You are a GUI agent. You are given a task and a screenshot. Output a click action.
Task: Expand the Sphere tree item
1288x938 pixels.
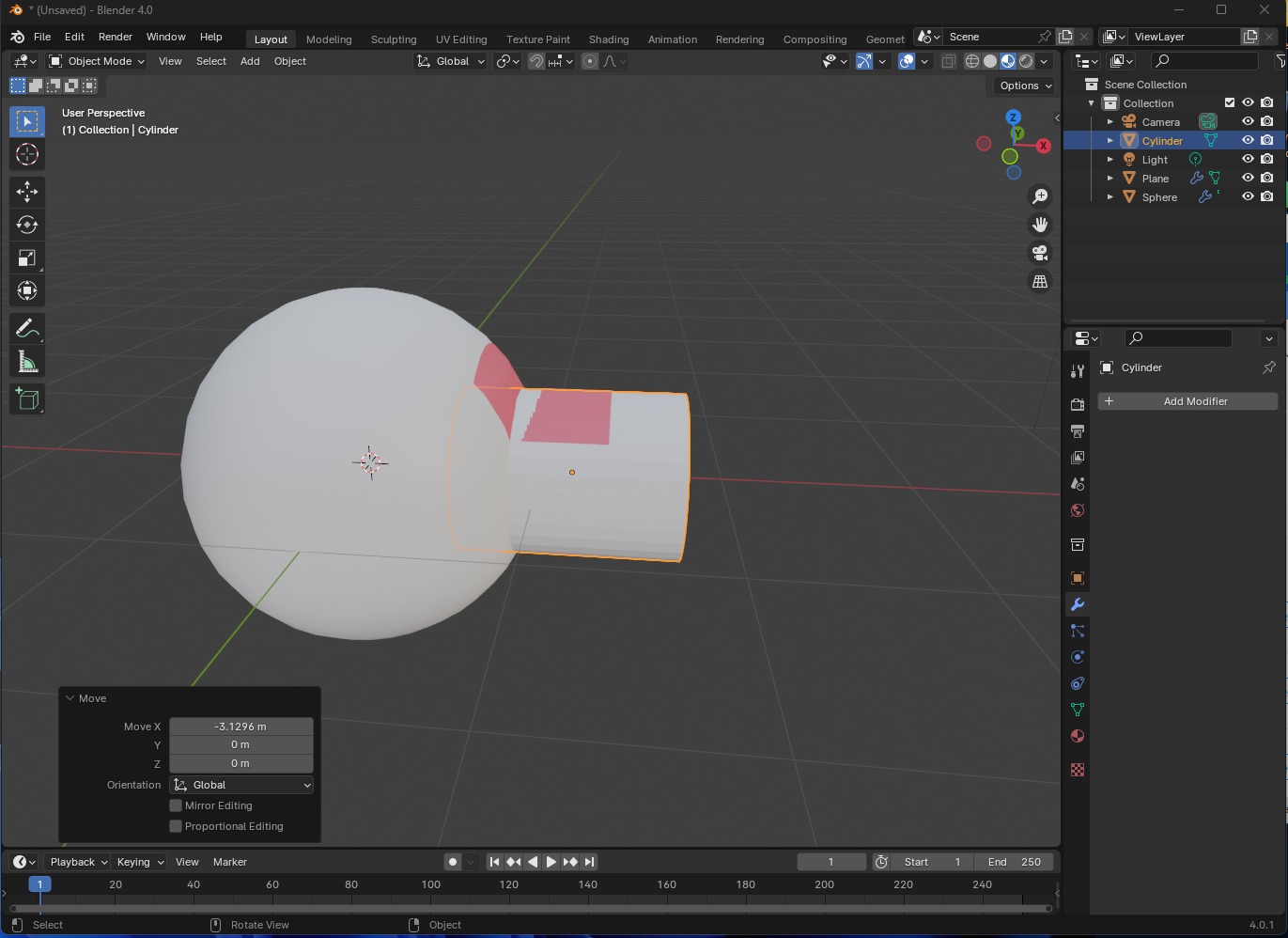click(1110, 196)
